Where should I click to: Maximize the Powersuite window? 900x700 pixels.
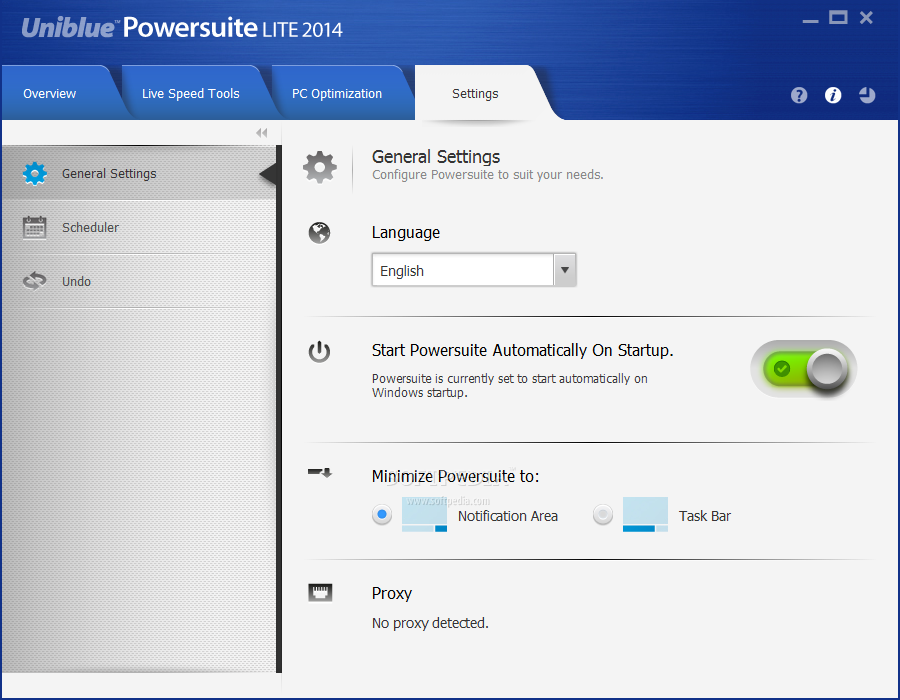point(838,18)
